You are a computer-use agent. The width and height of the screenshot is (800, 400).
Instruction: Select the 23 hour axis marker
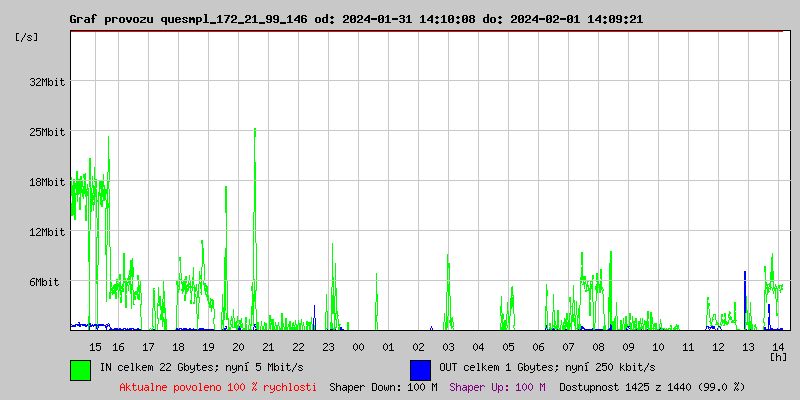click(x=328, y=346)
